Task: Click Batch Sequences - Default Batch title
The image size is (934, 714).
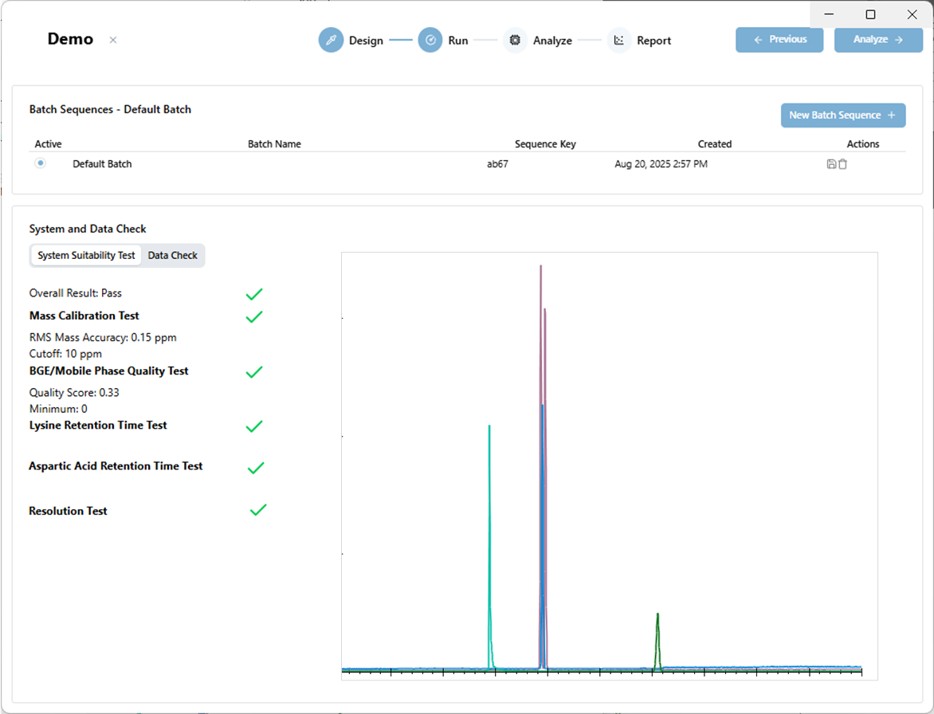Action: [110, 110]
